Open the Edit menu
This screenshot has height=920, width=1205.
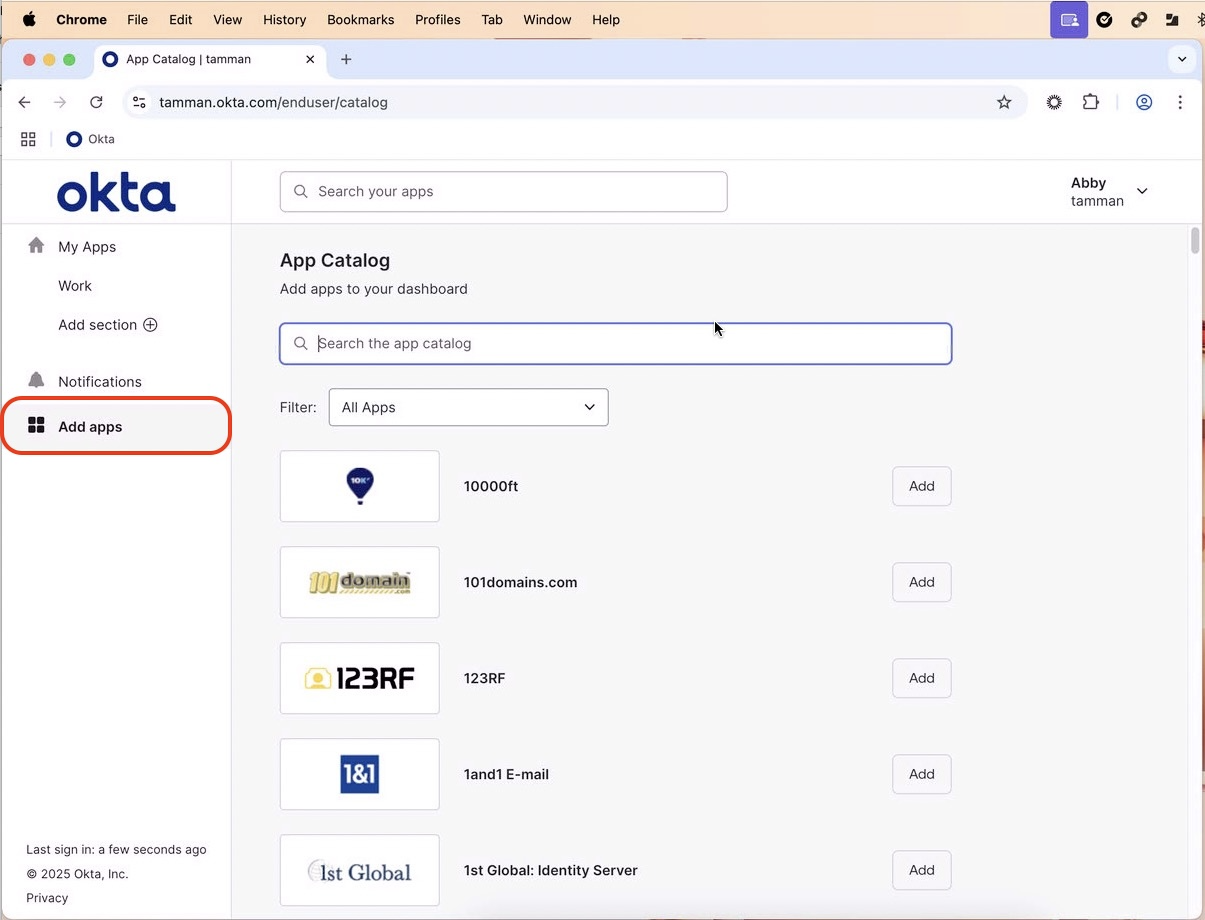[180, 19]
